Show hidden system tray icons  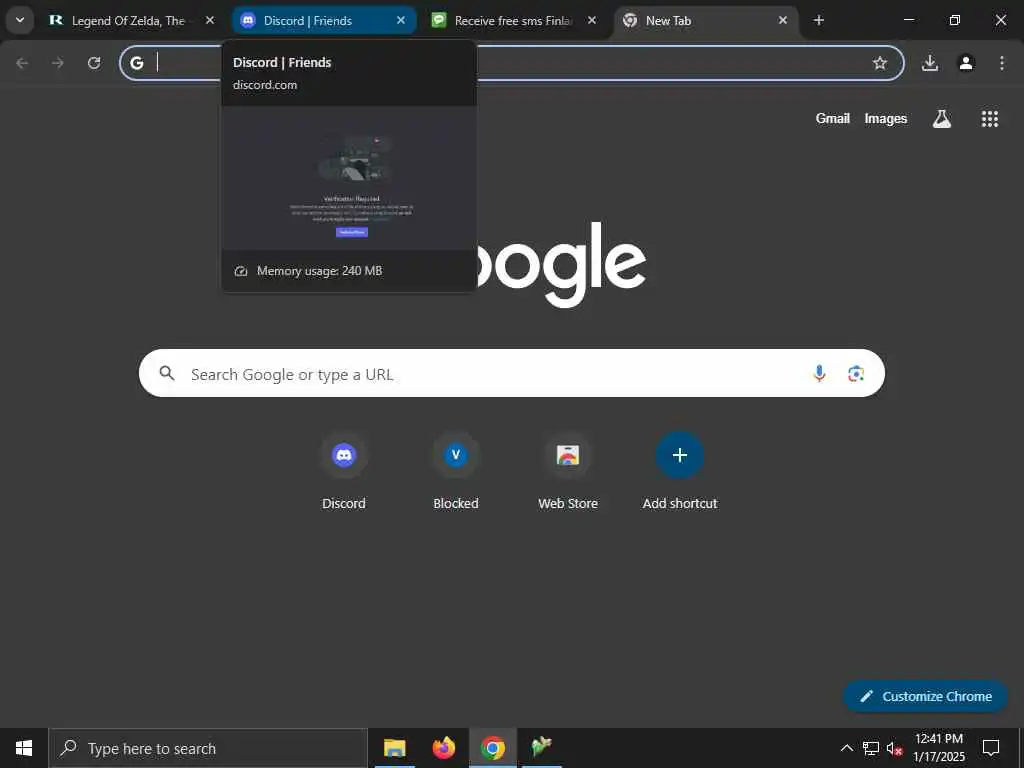click(x=846, y=748)
